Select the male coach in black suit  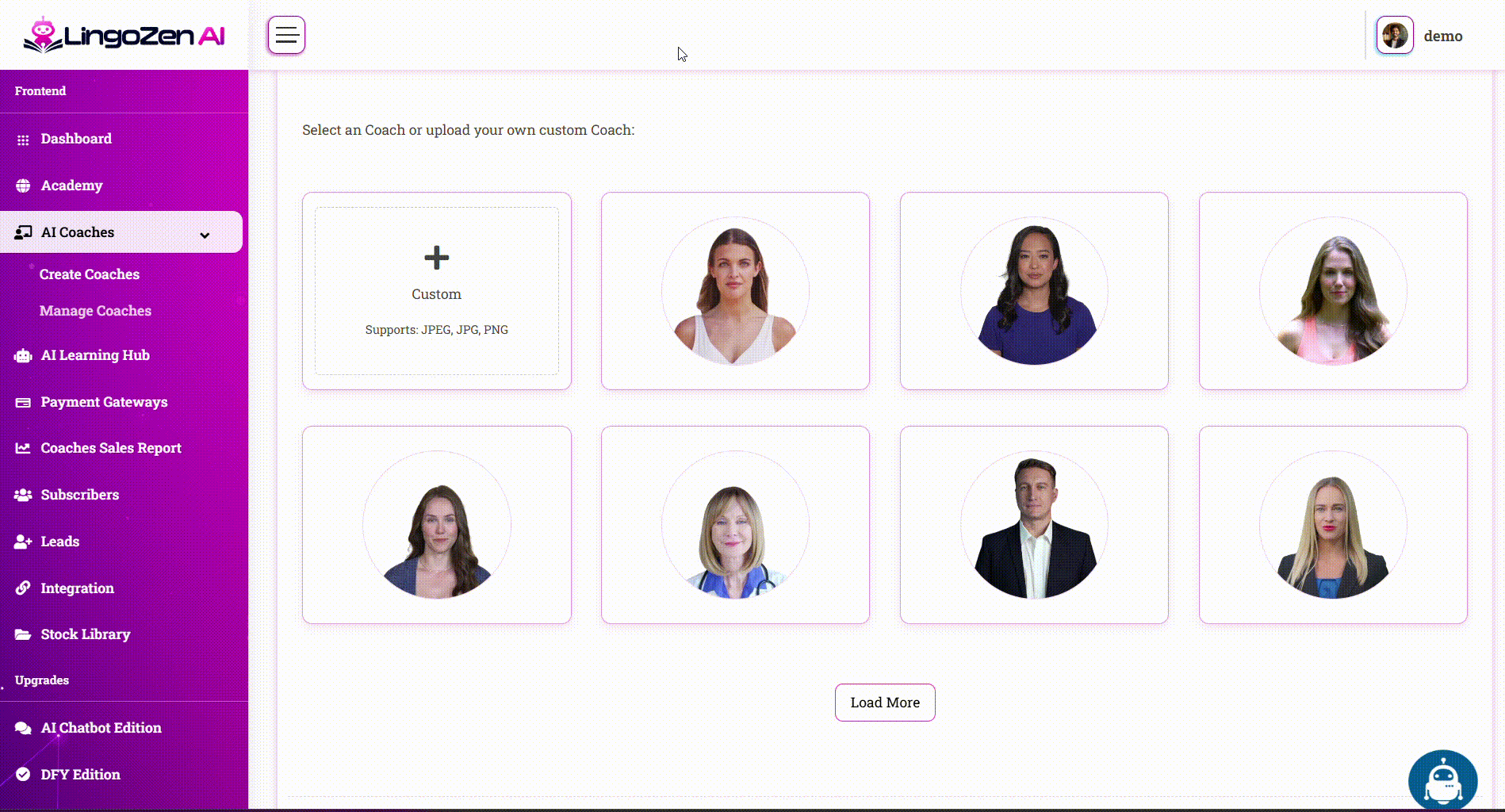[x=1034, y=525]
